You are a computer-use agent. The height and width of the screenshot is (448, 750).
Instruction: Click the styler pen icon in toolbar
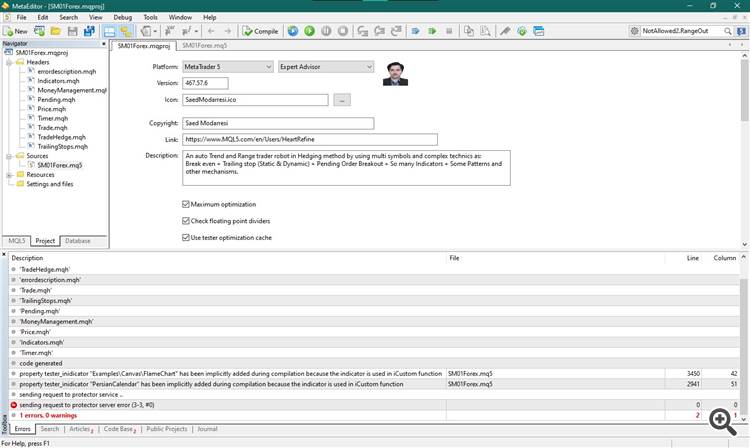pyautogui.click(x=505, y=31)
